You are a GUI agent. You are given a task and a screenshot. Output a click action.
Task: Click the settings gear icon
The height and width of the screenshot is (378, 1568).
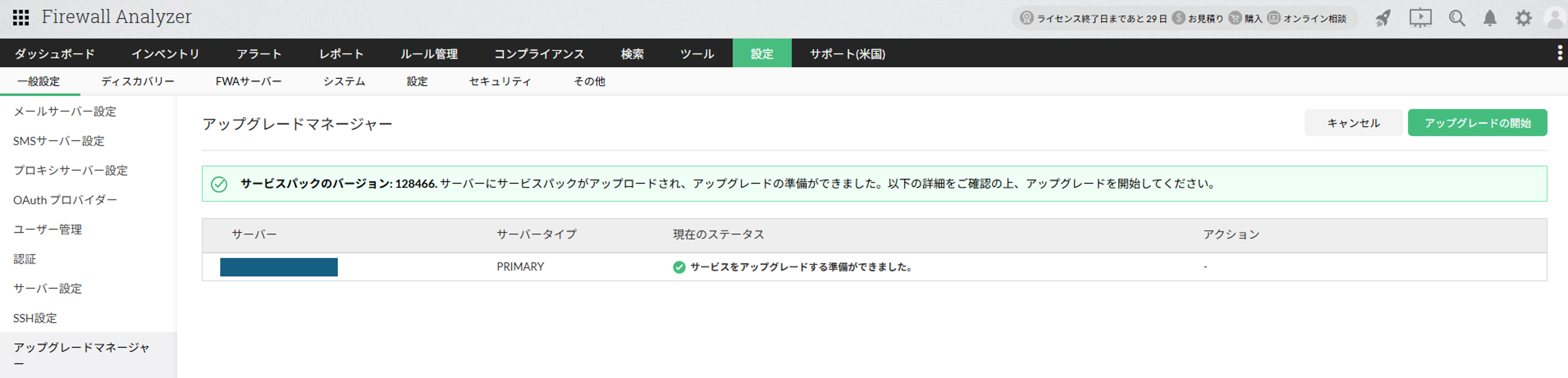click(x=1523, y=18)
